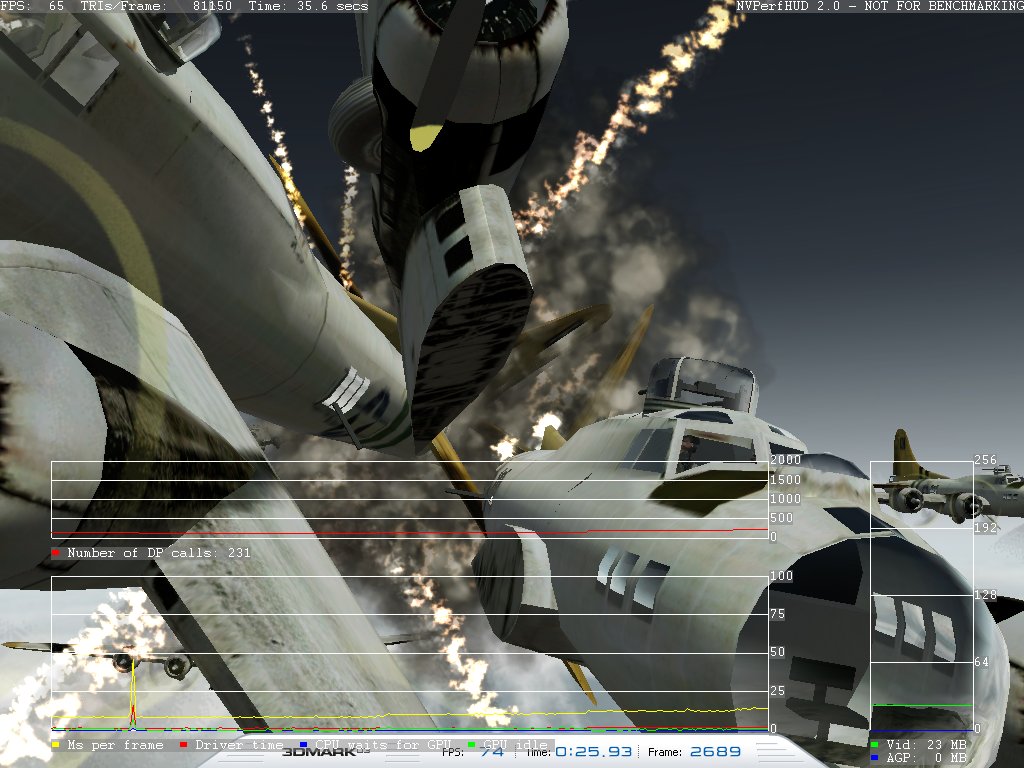Click the '50' axis label on timing graph
Image resolution: width=1024 pixels, height=768 pixels.
pyautogui.click(x=778, y=652)
